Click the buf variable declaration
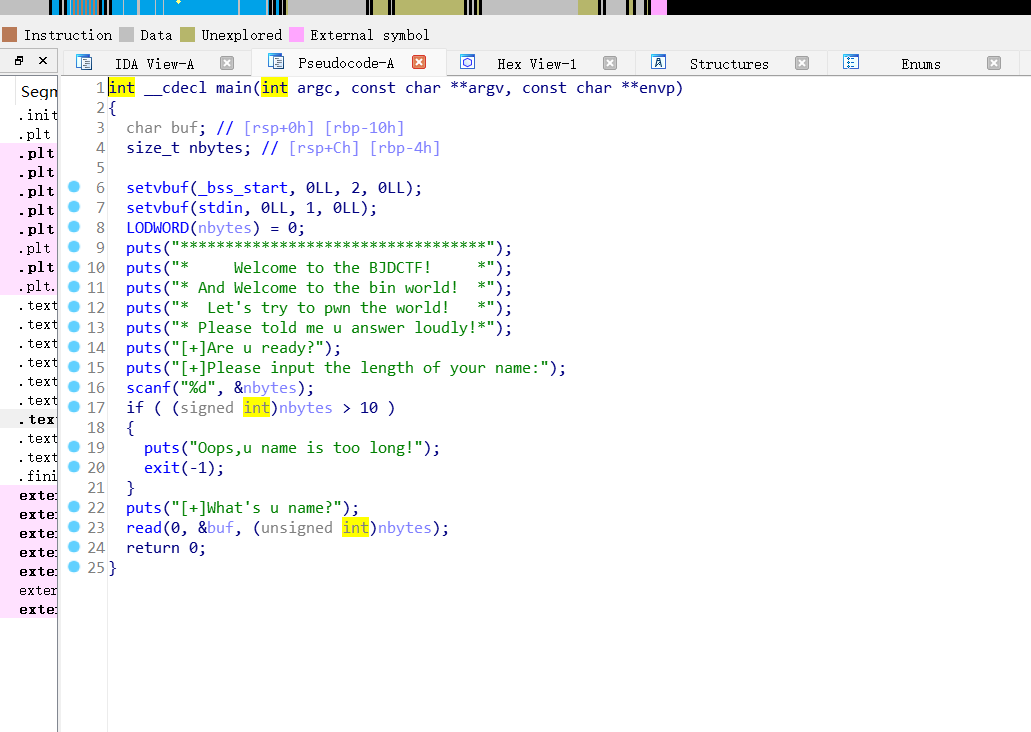The height and width of the screenshot is (732, 1031). pyautogui.click(x=186, y=128)
